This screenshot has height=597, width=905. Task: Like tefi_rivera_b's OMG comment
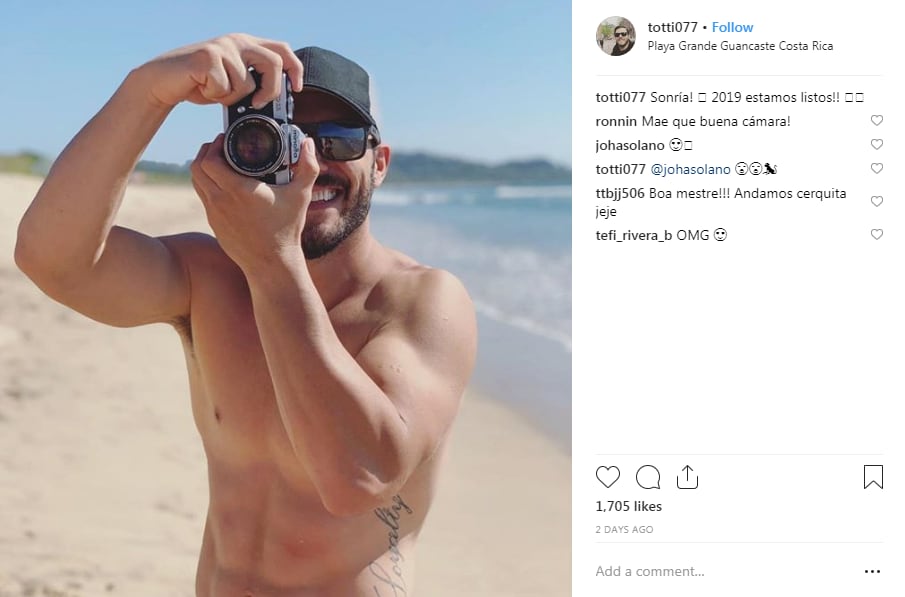pos(877,235)
